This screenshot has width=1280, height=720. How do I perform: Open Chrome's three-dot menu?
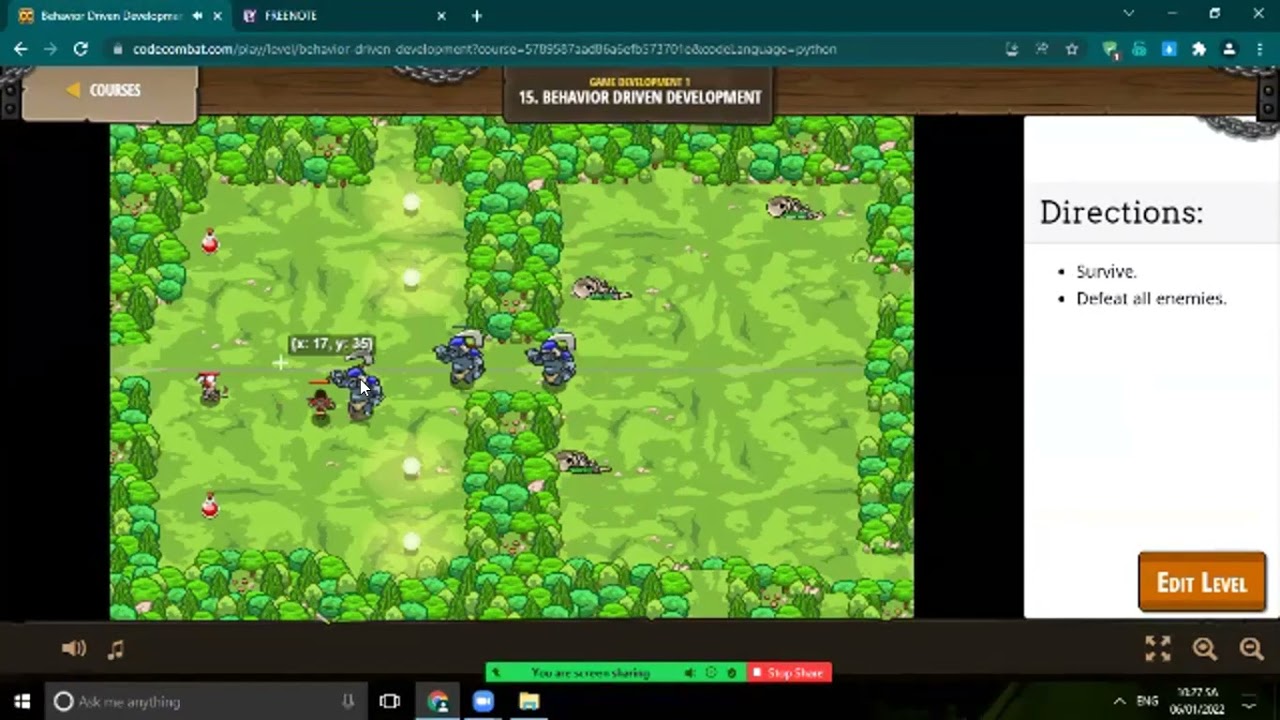point(1258,48)
